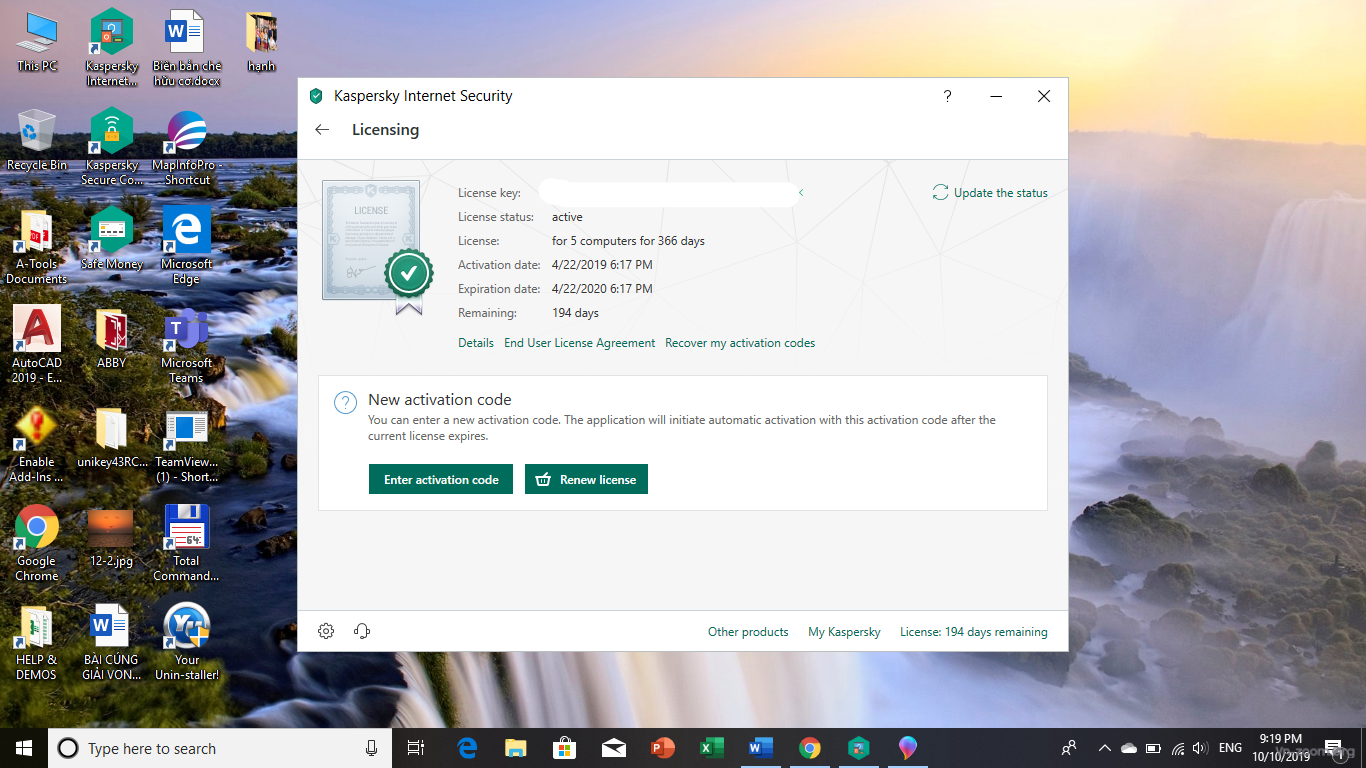Launch Microsoft Teams desktop shortcut
Viewport: 1366px width, 768px height.
tap(186, 336)
